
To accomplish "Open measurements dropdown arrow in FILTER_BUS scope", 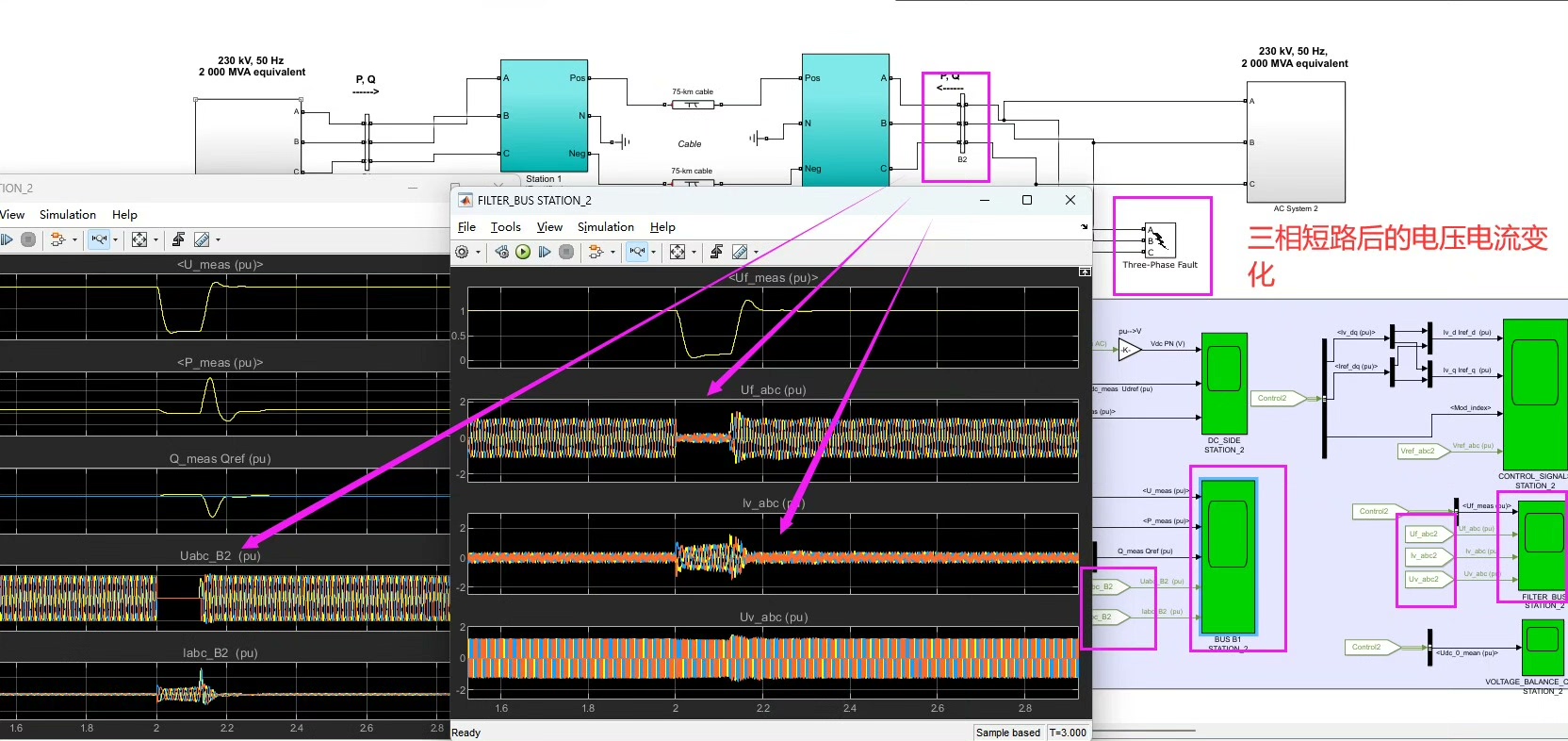I will (756, 252).
